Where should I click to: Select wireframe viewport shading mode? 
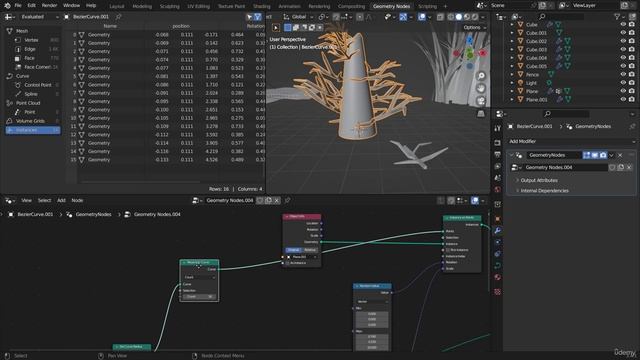451,17
